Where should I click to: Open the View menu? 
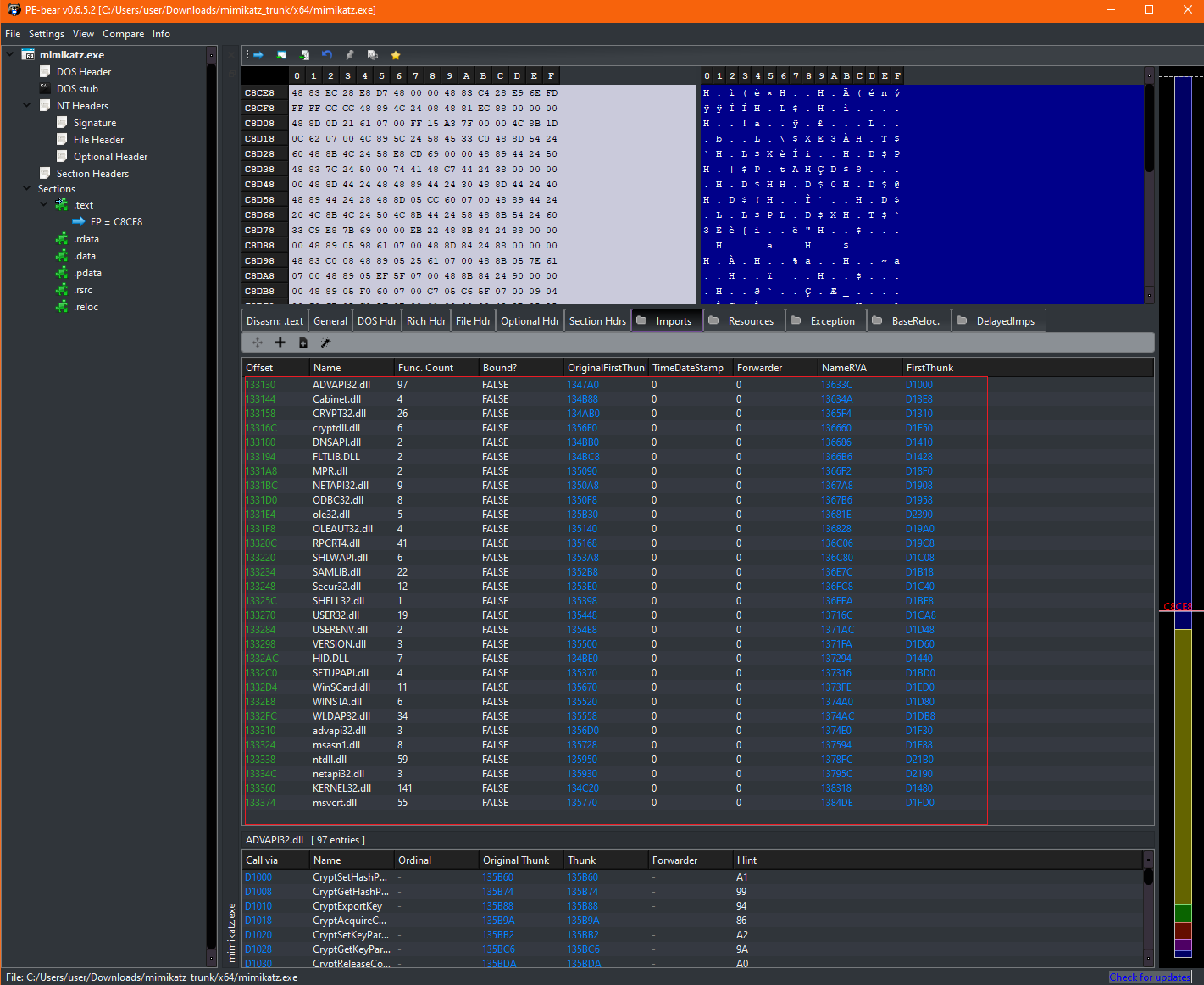coord(83,34)
